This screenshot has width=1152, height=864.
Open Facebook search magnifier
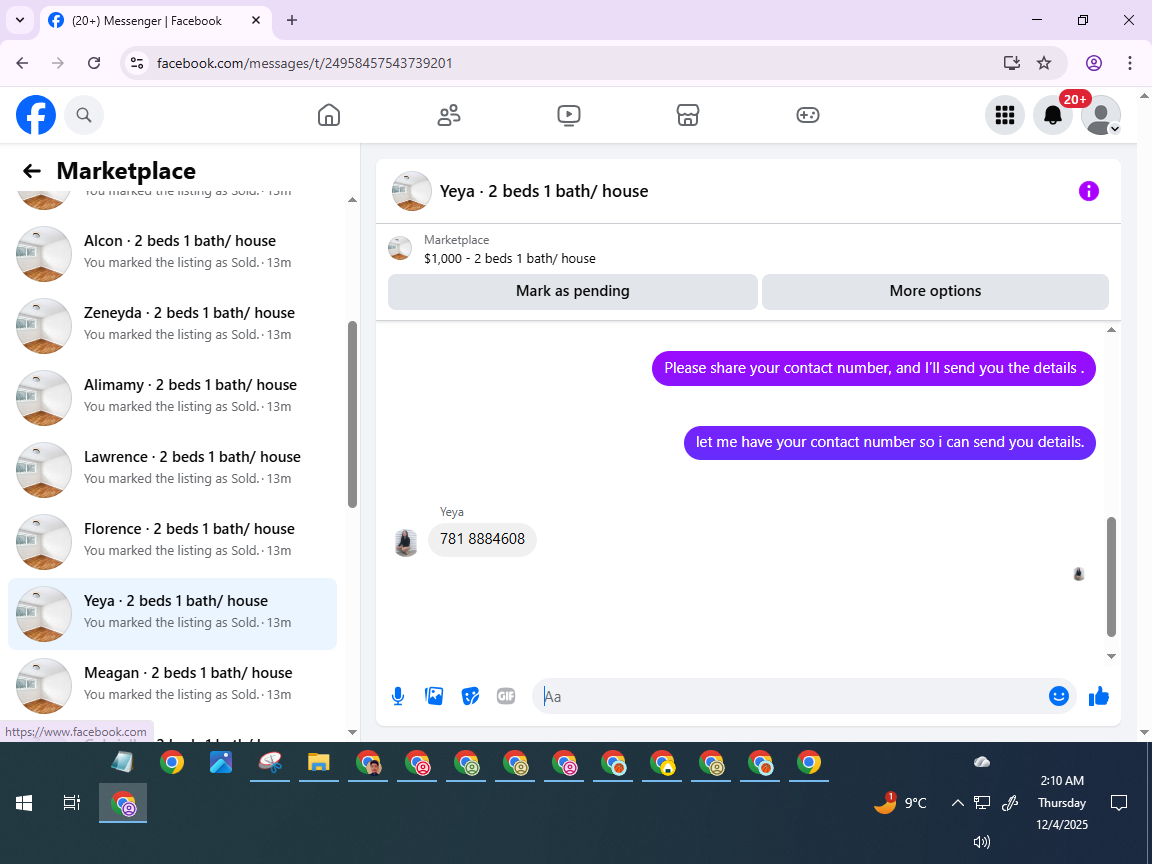pos(84,115)
